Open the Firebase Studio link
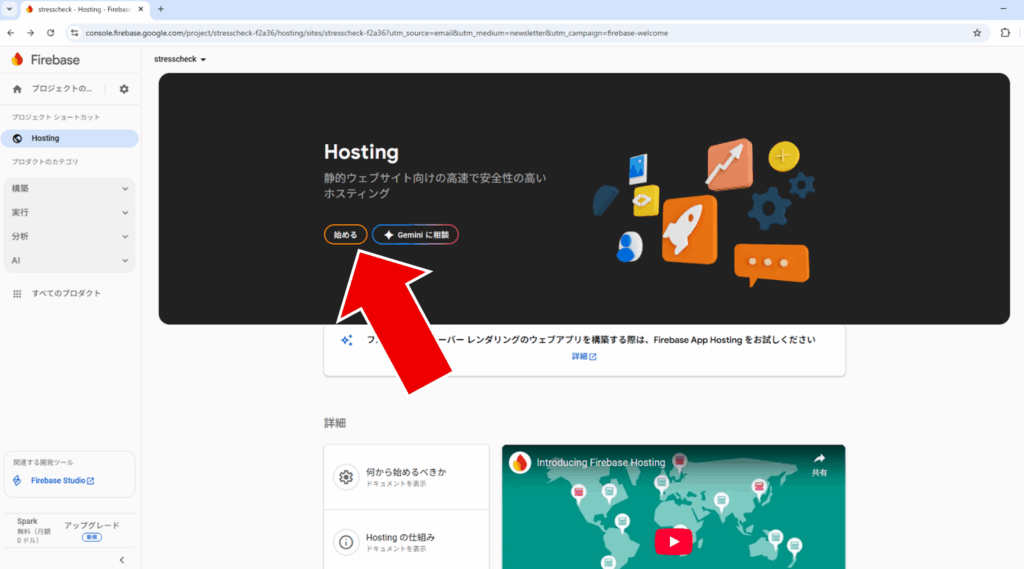 [63, 481]
